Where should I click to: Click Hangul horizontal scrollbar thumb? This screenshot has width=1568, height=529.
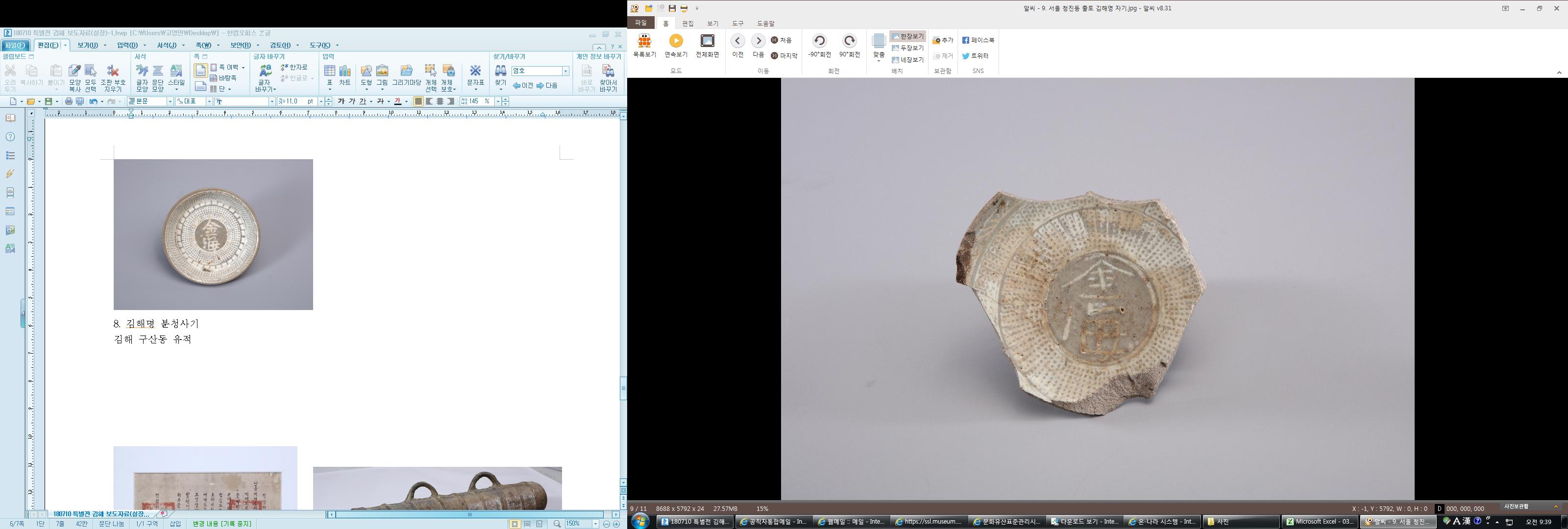469,515
